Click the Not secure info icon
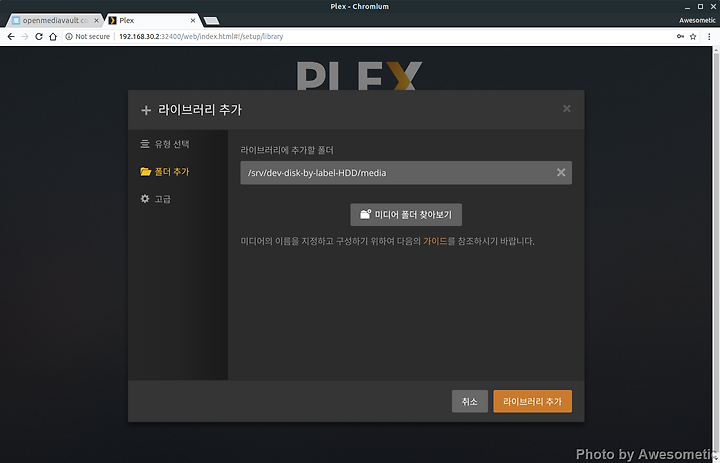The width and height of the screenshot is (720, 463). click(x=69, y=36)
